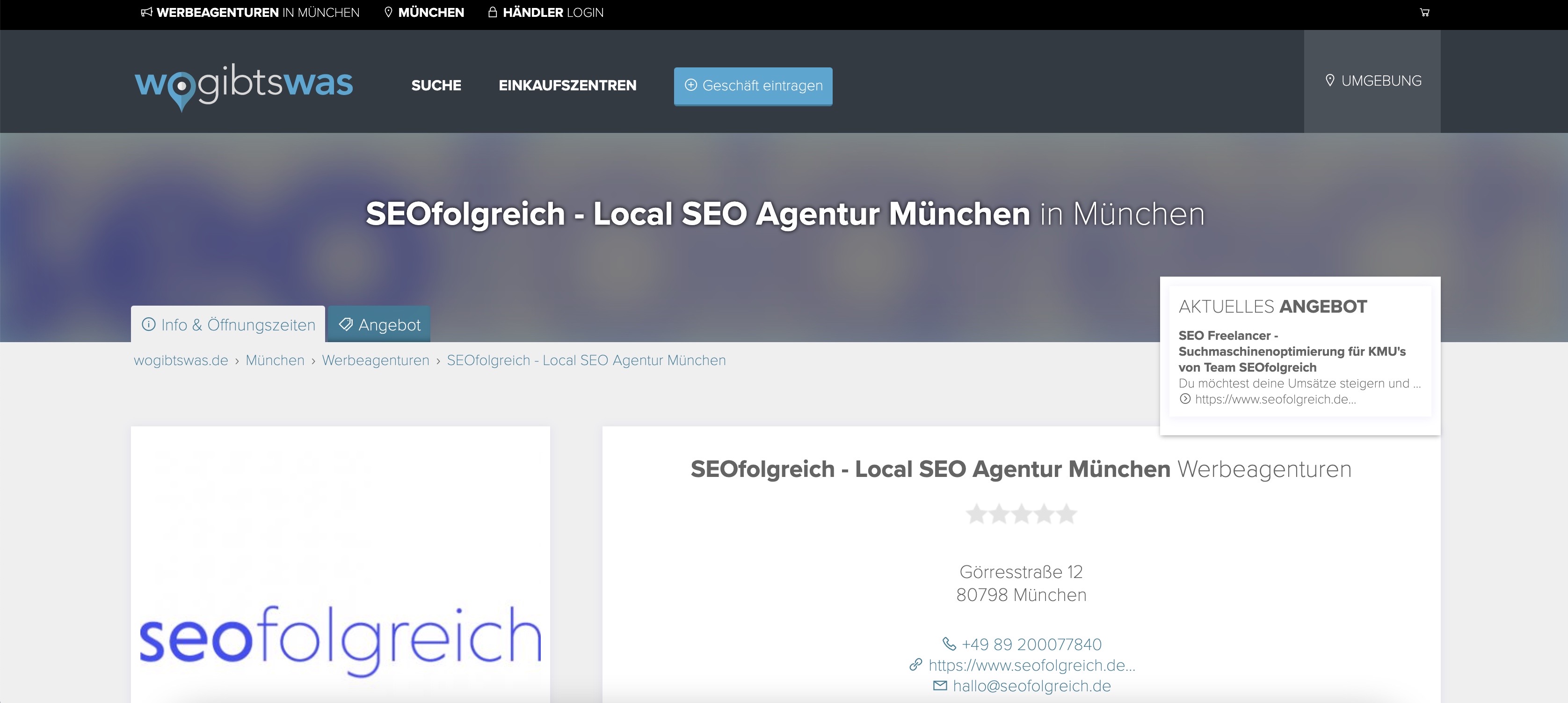
Task: Click the padlock icon before Händler Login
Action: click(x=493, y=12)
